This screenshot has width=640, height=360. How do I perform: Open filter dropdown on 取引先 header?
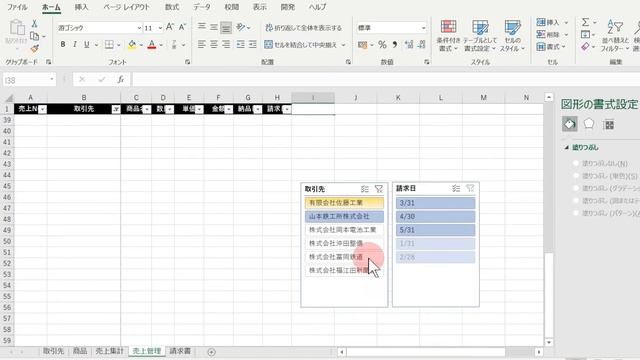[x=116, y=109]
